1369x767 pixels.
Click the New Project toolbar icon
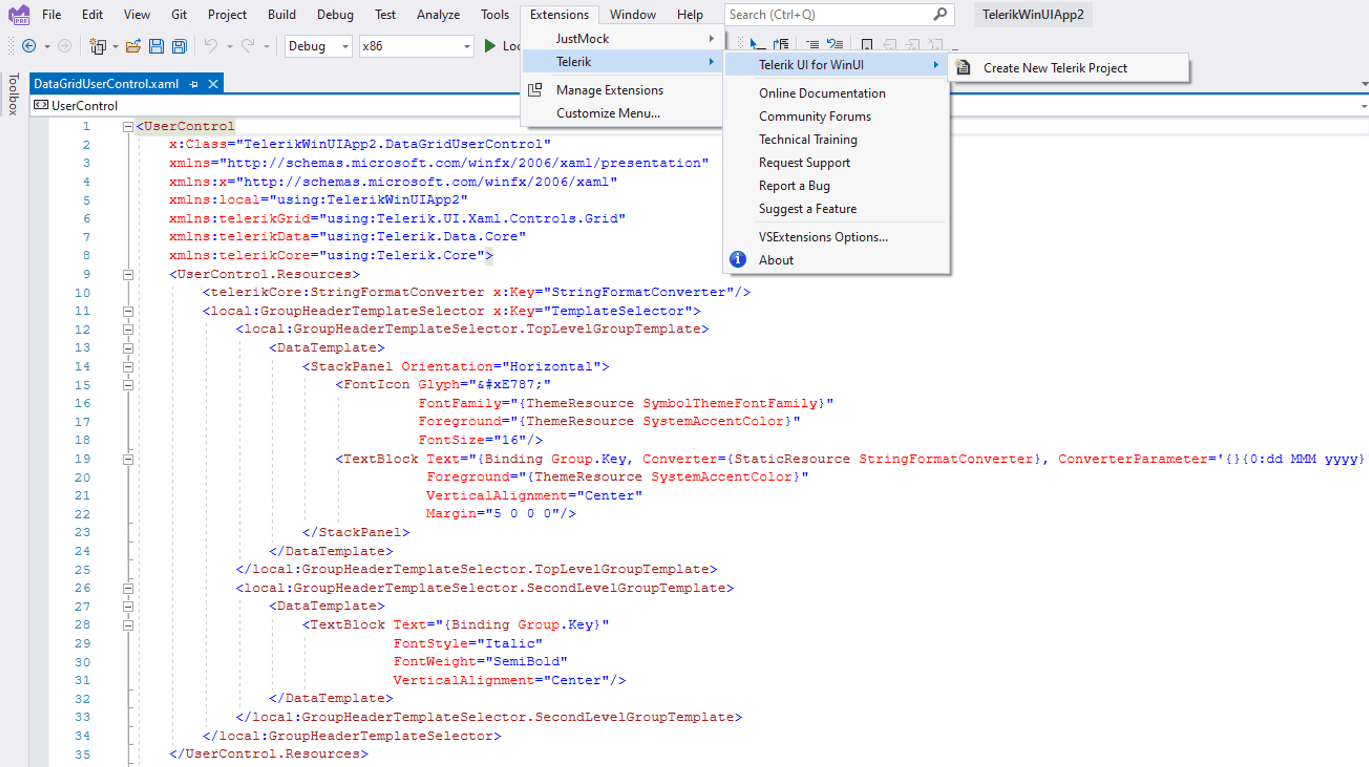[97, 46]
